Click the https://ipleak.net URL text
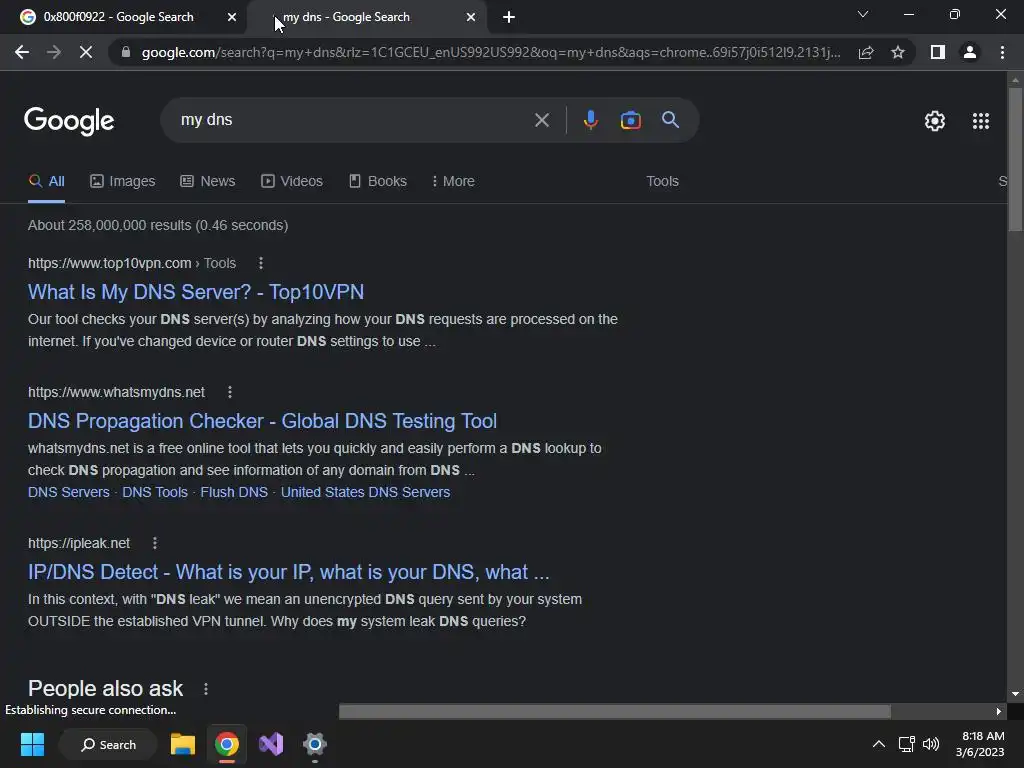 pyautogui.click(x=79, y=543)
